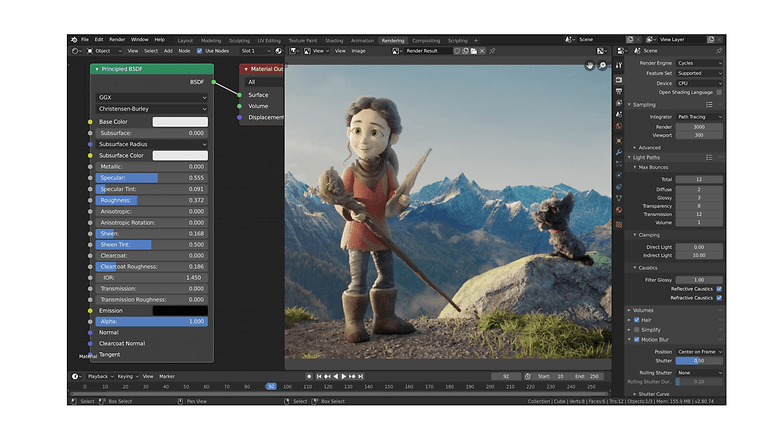782x440 pixels.
Task: Click the Motion Blur Shutter slider
Action: pyautogui.click(x=699, y=361)
